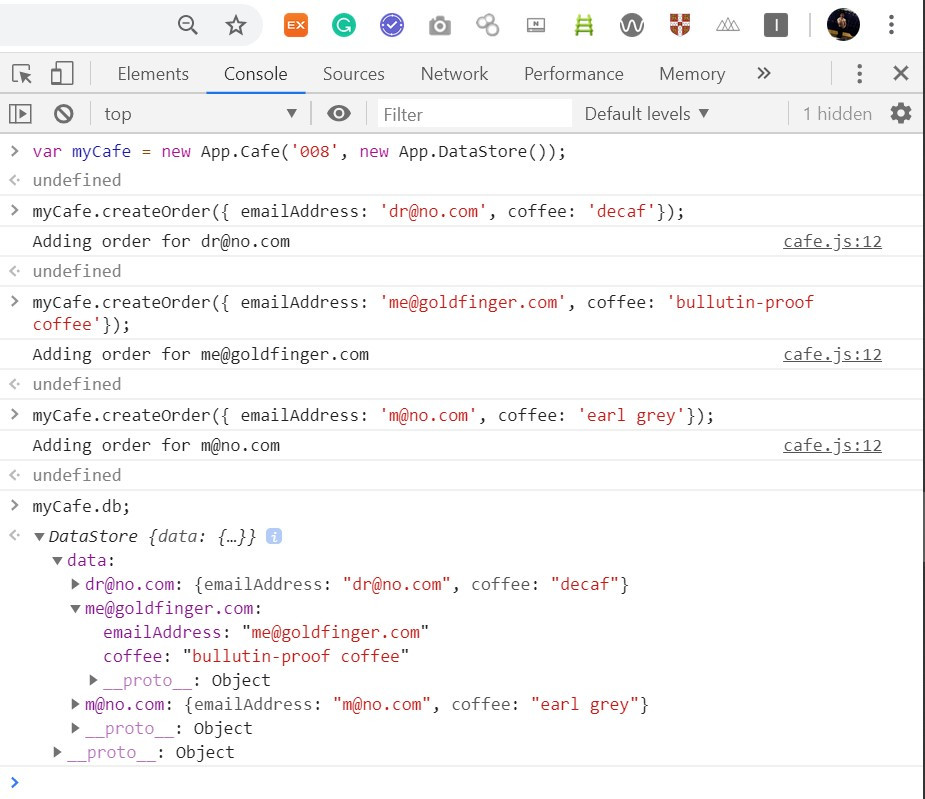Click the camera screenshot extension icon
This screenshot has height=799, width=925.
(439, 25)
